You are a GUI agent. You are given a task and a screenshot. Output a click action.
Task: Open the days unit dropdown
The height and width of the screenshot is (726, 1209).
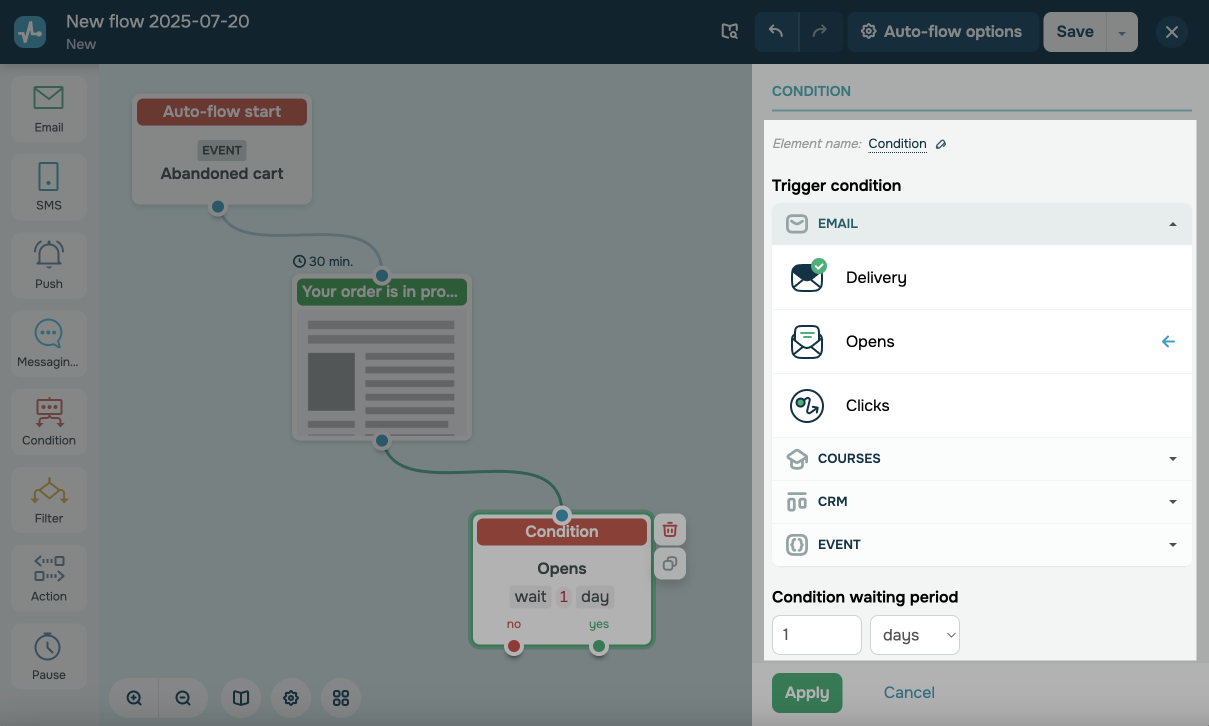click(x=914, y=635)
